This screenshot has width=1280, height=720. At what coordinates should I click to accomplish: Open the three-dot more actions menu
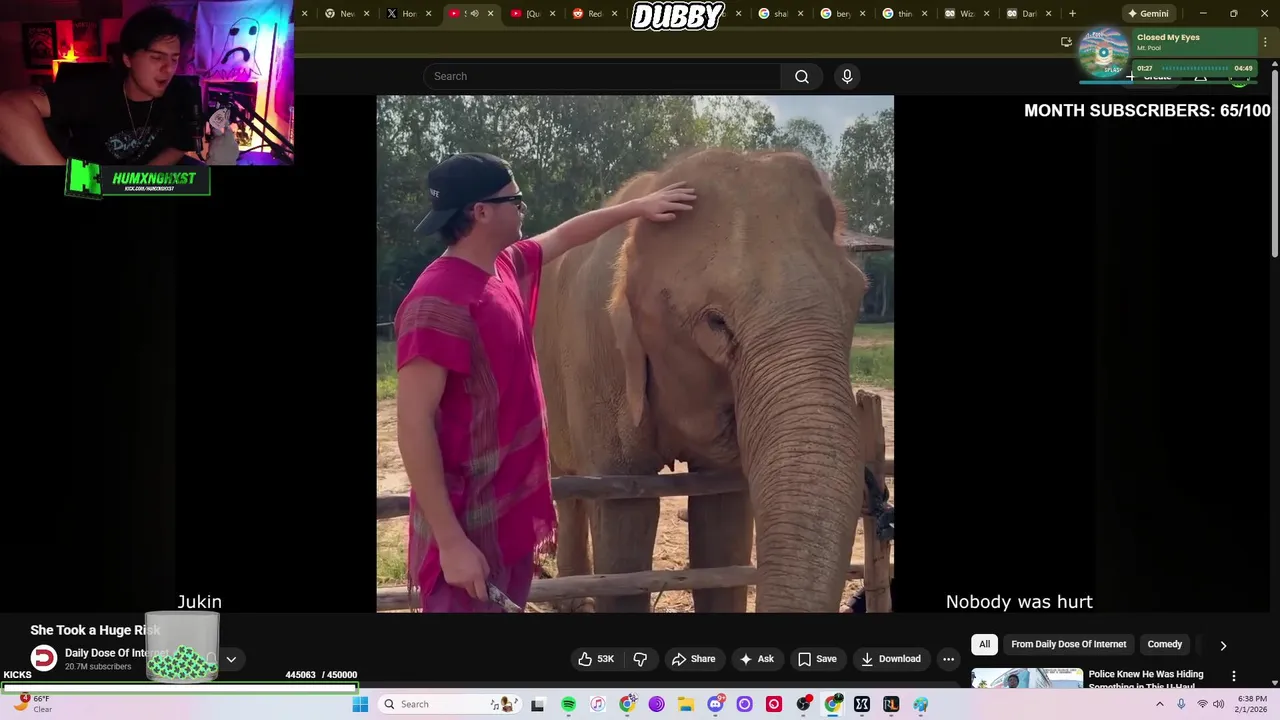(948, 659)
